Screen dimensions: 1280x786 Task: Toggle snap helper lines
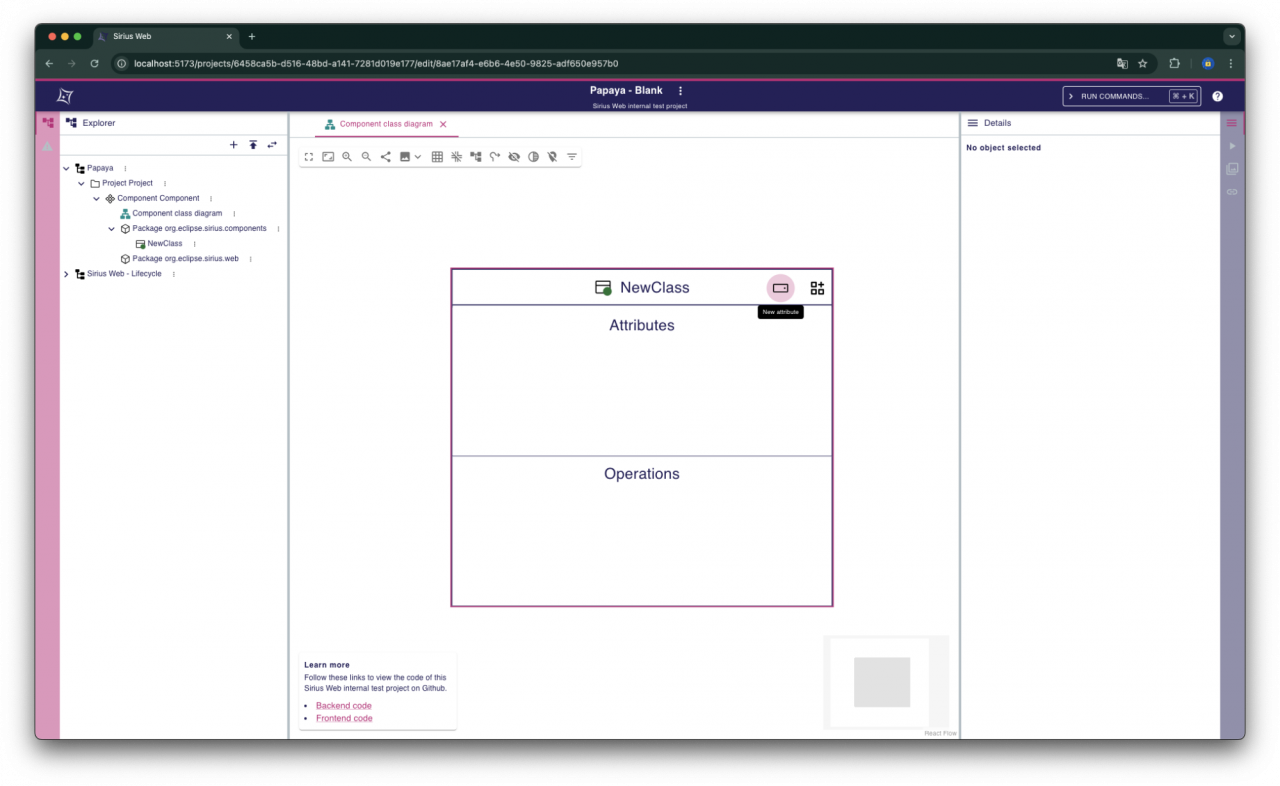tap(456, 157)
